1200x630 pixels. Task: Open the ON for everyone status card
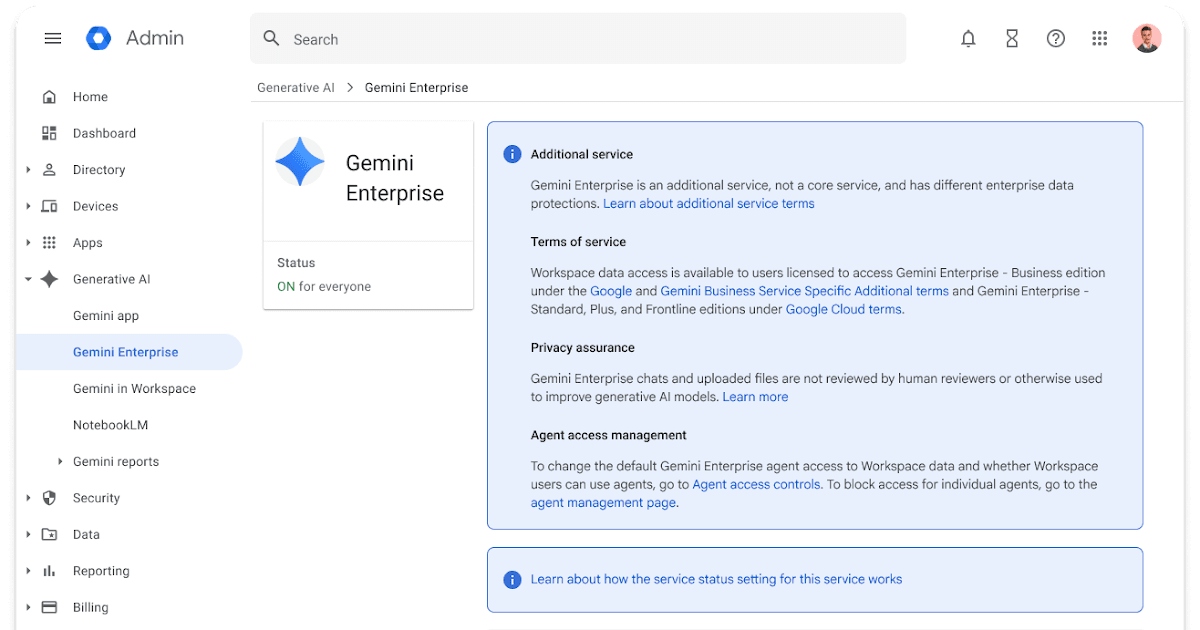pyautogui.click(x=368, y=276)
